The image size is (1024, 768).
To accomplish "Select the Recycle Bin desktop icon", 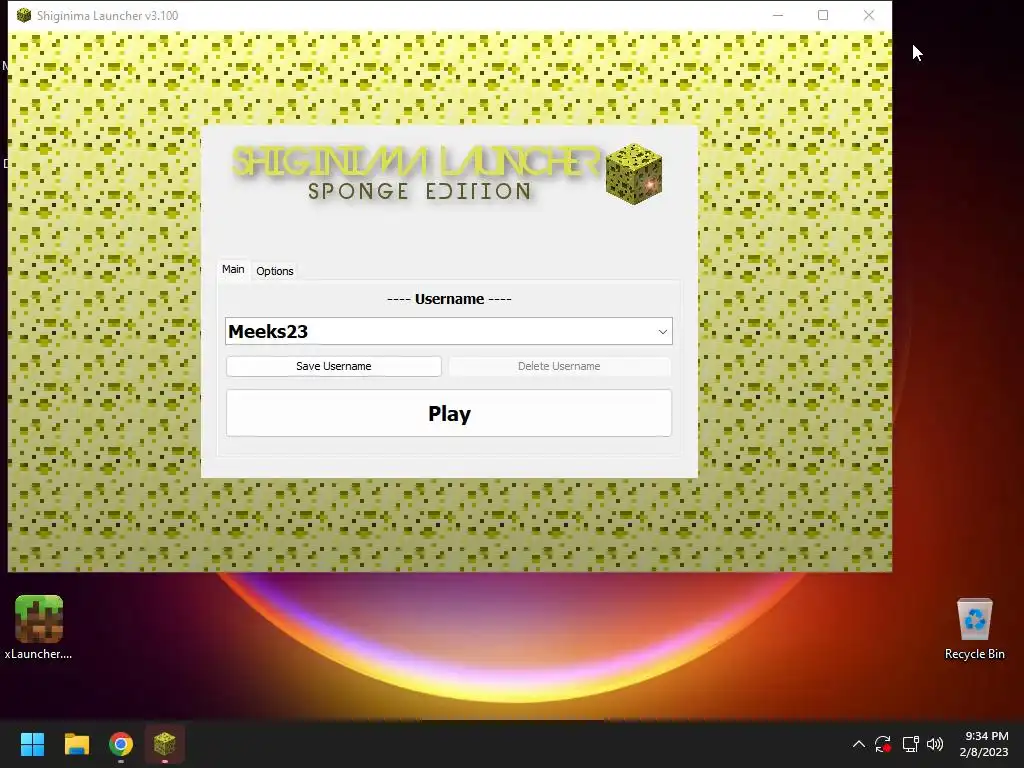I will click(974, 628).
